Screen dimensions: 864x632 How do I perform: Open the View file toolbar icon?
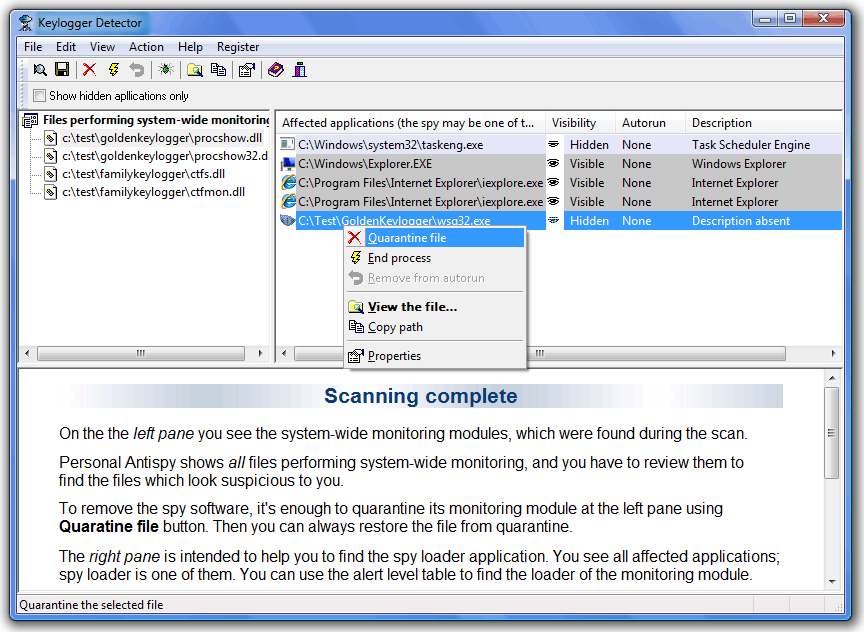click(x=195, y=70)
